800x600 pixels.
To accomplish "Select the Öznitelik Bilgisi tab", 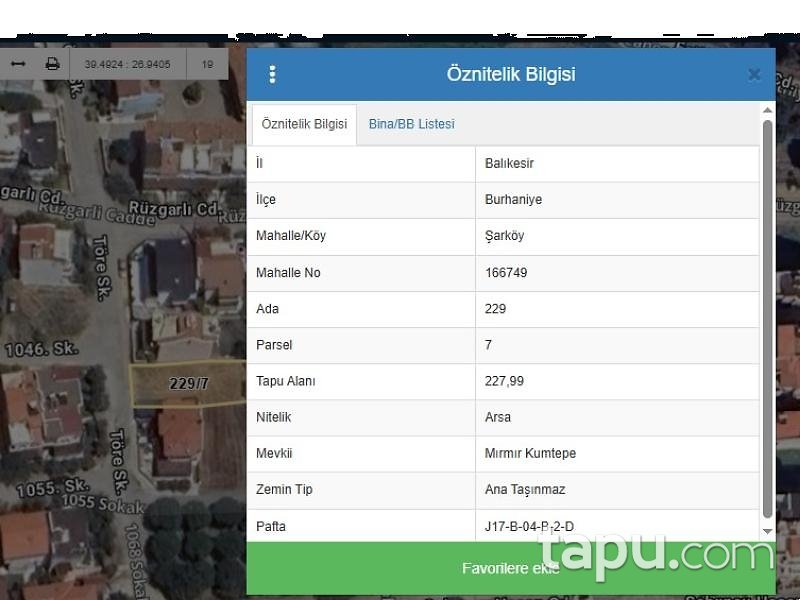I will coord(304,124).
